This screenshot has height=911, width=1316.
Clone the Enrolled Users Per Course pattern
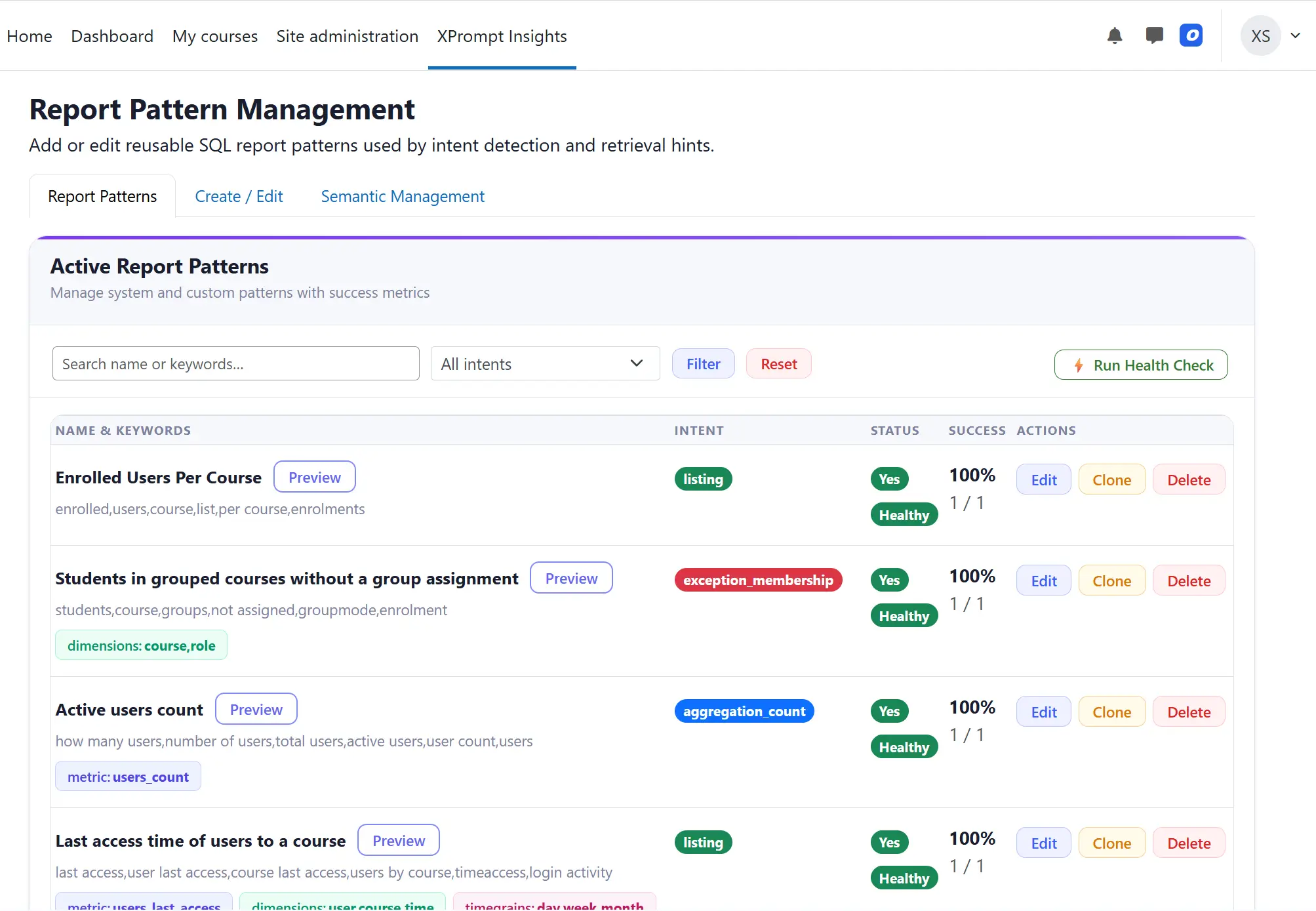point(1112,479)
